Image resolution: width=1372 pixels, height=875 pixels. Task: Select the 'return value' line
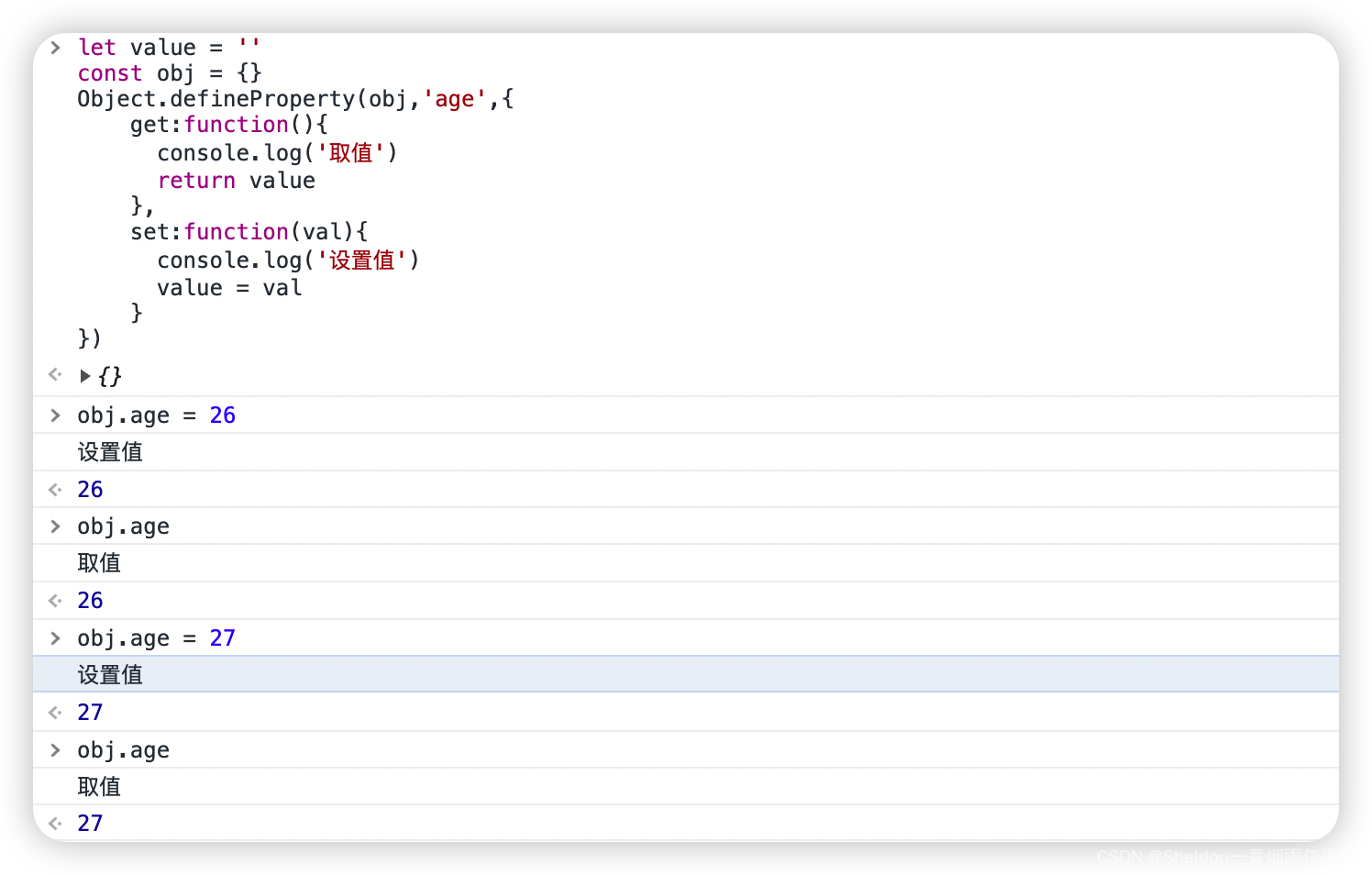click(236, 181)
